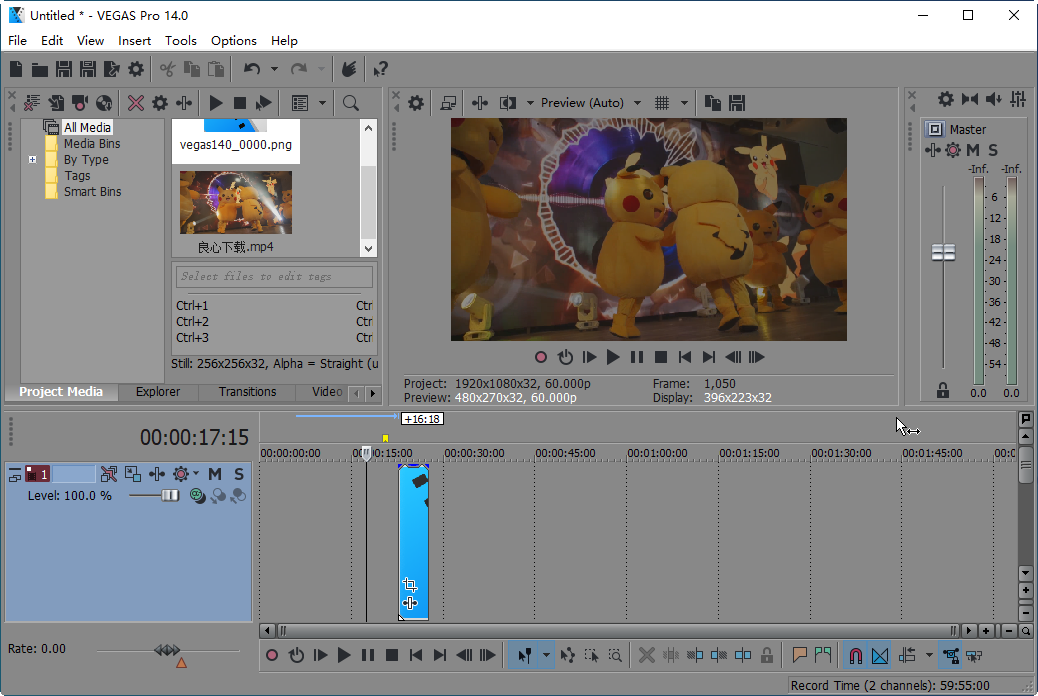Open Media FX icon in Project Media toolbar
The height and width of the screenshot is (696, 1038).
pyautogui.click(x=183, y=103)
